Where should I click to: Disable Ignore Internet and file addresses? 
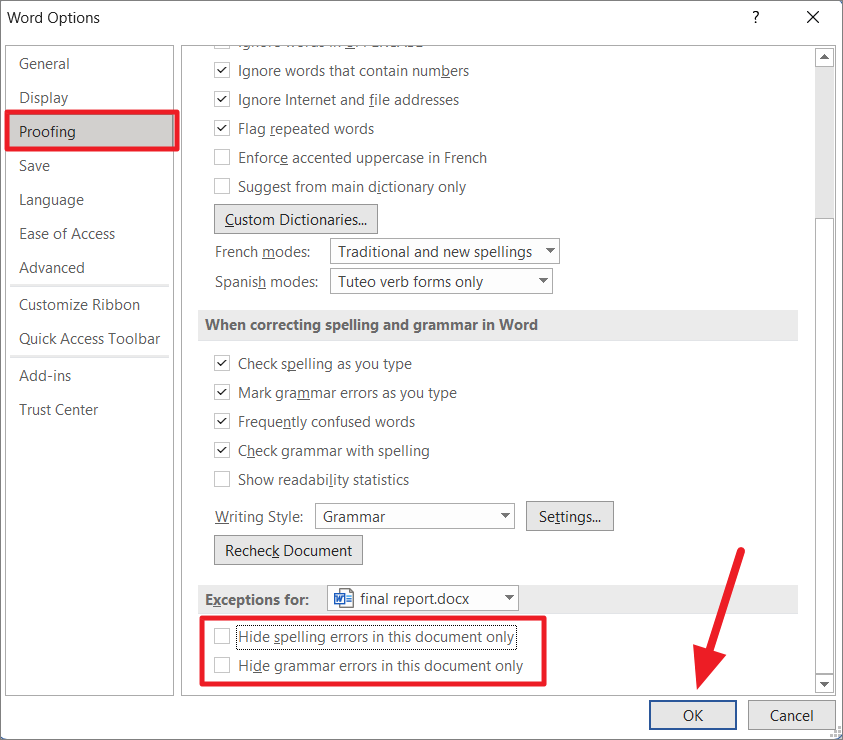pos(222,99)
